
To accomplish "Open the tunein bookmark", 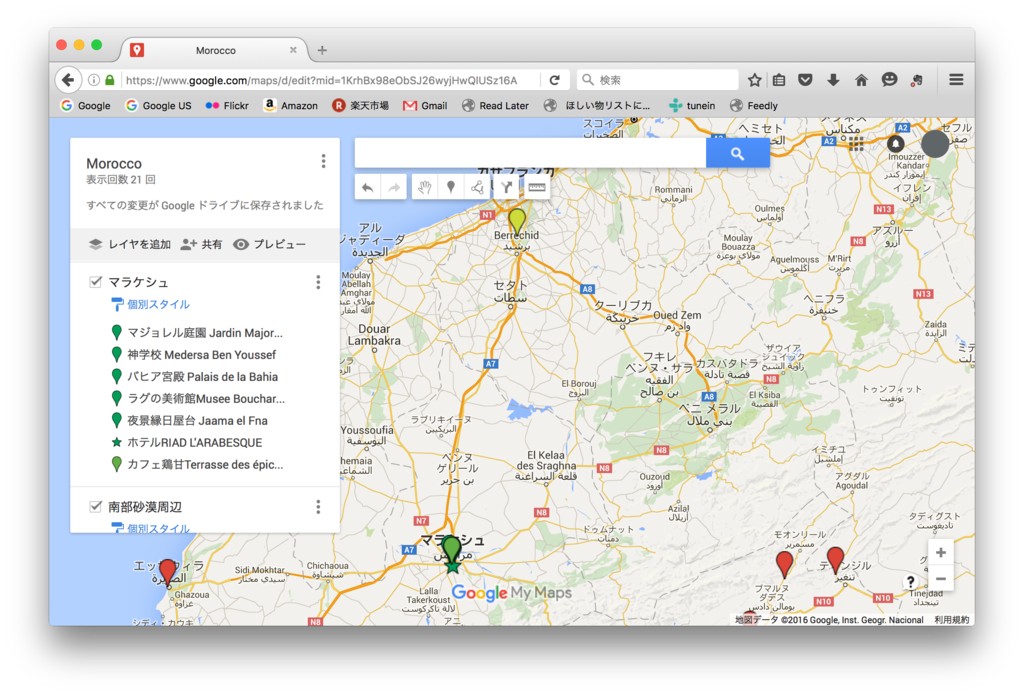I will 692,105.
